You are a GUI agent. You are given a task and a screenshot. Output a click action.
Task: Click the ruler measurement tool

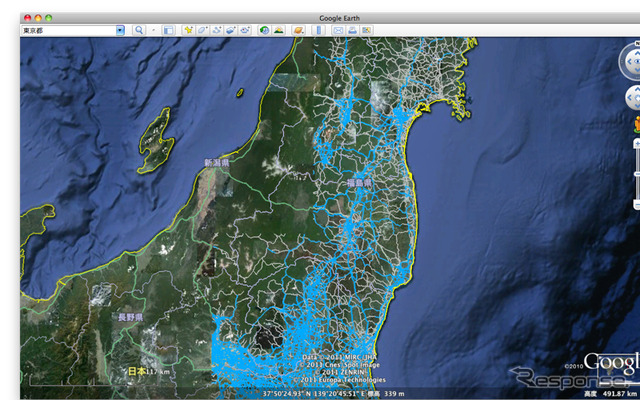(x=318, y=30)
